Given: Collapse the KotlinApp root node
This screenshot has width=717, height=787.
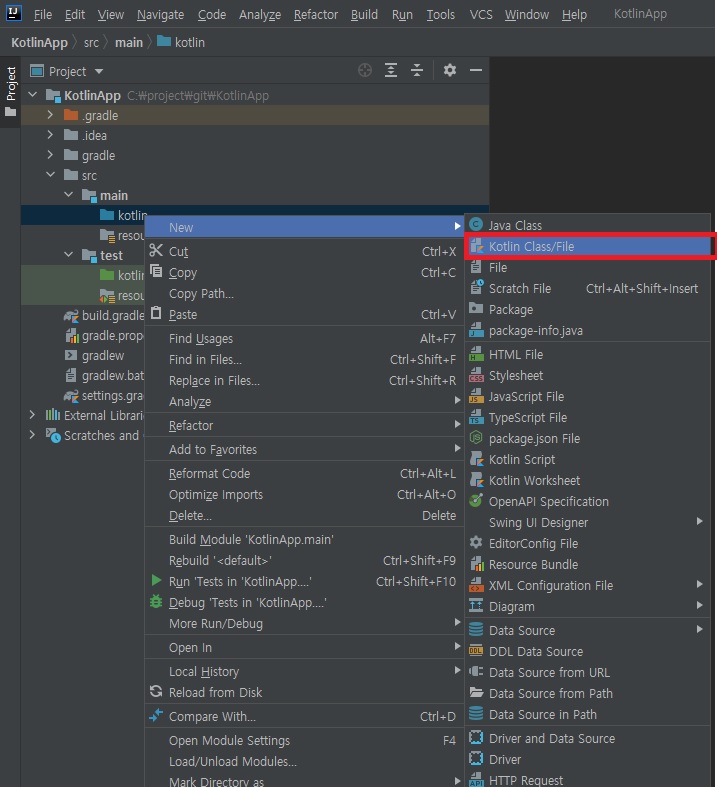Looking at the screenshot, I should pyautogui.click(x=33, y=95).
